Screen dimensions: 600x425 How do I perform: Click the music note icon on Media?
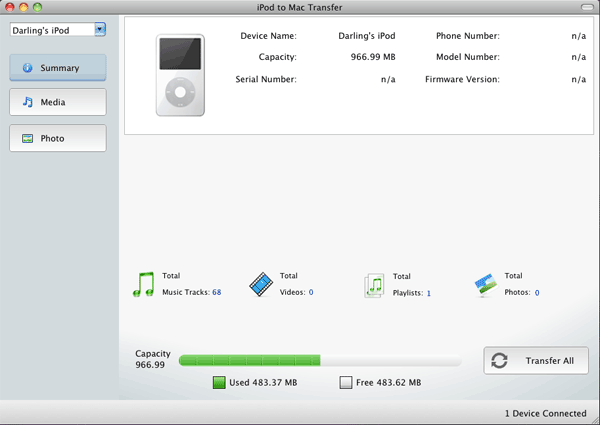click(28, 102)
